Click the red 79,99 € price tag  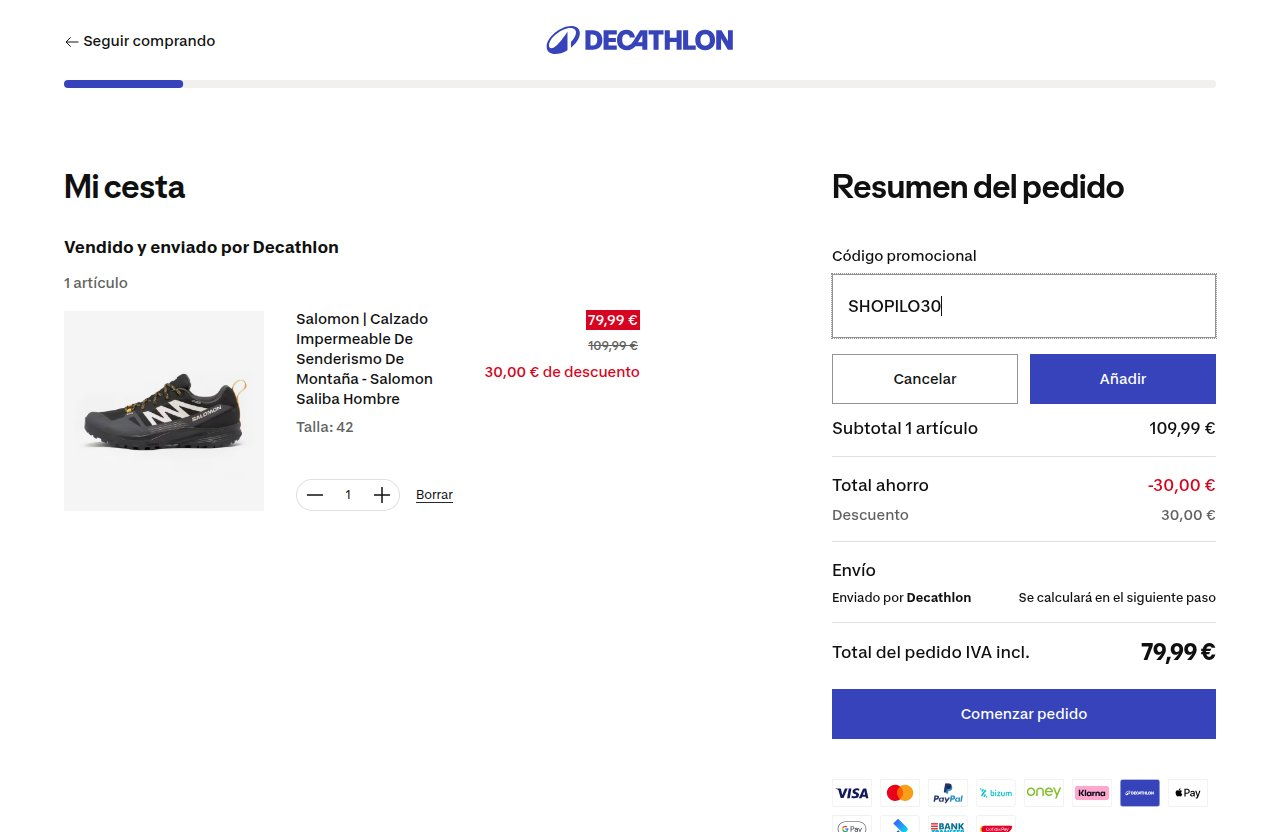coord(612,320)
